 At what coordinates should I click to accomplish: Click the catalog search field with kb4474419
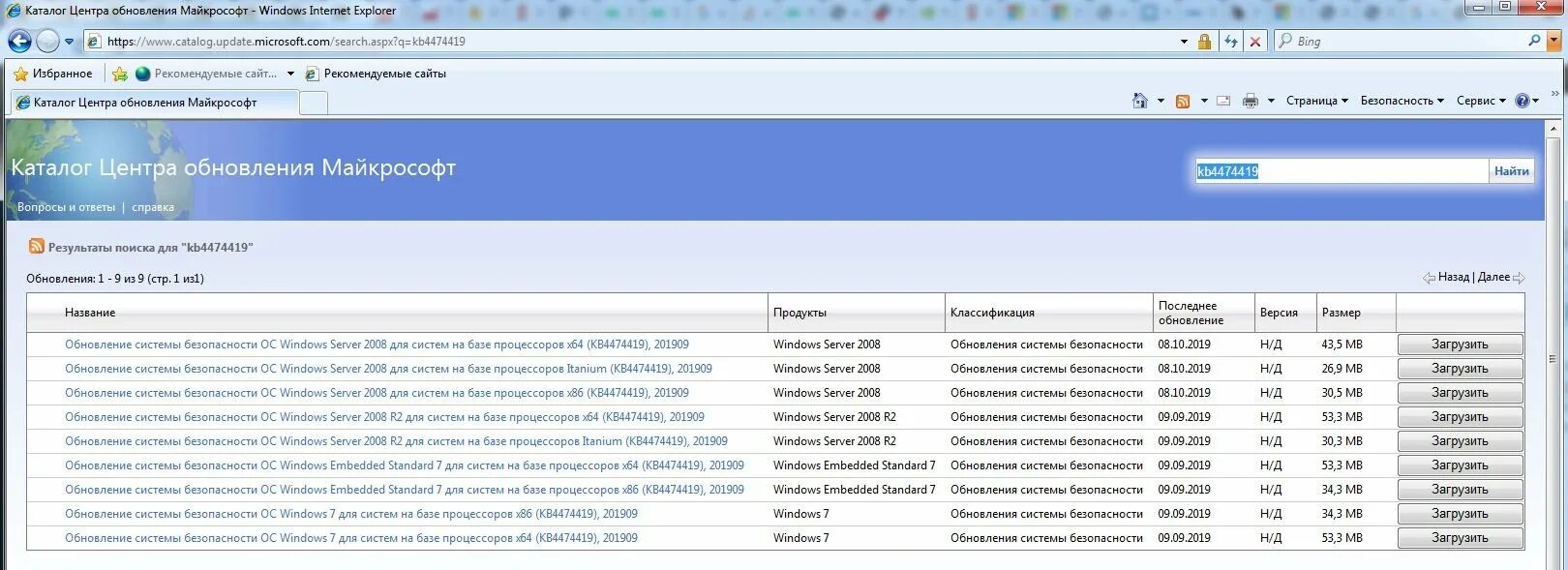1341,171
